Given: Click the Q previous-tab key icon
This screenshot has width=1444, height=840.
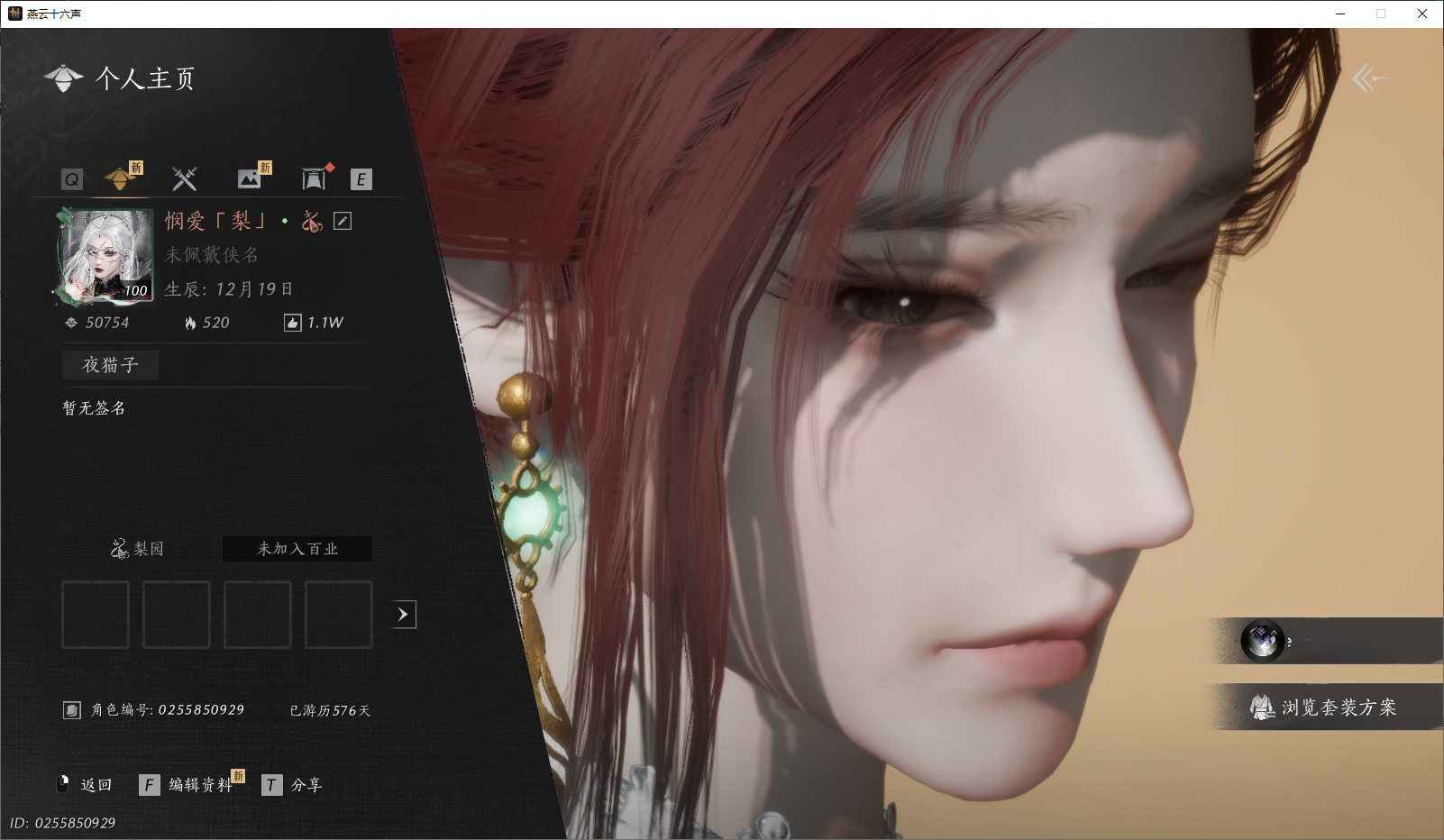Looking at the screenshot, I should pos(72,179).
